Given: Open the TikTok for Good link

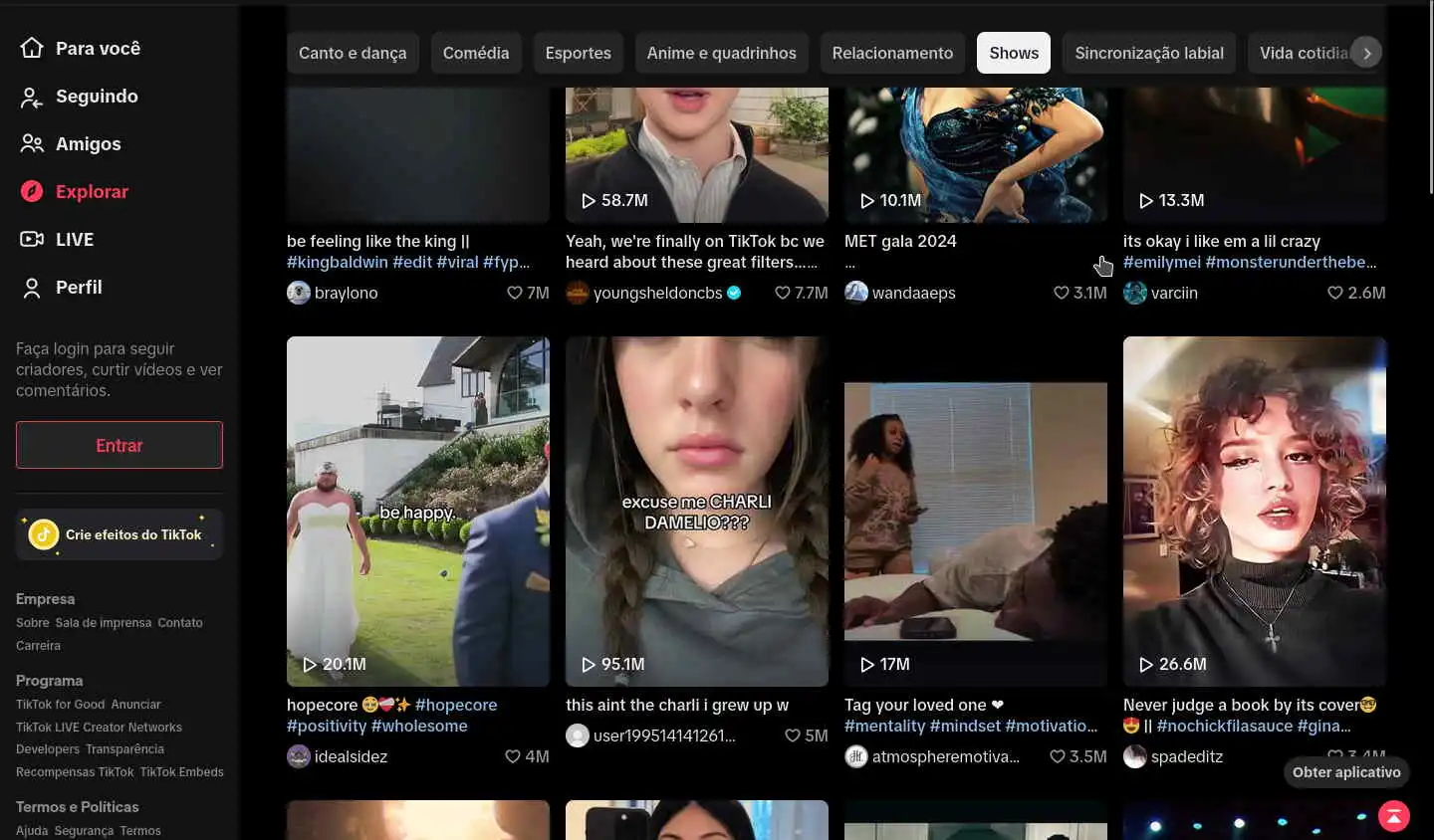Looking at the screenshot, I should pos(60,705).
